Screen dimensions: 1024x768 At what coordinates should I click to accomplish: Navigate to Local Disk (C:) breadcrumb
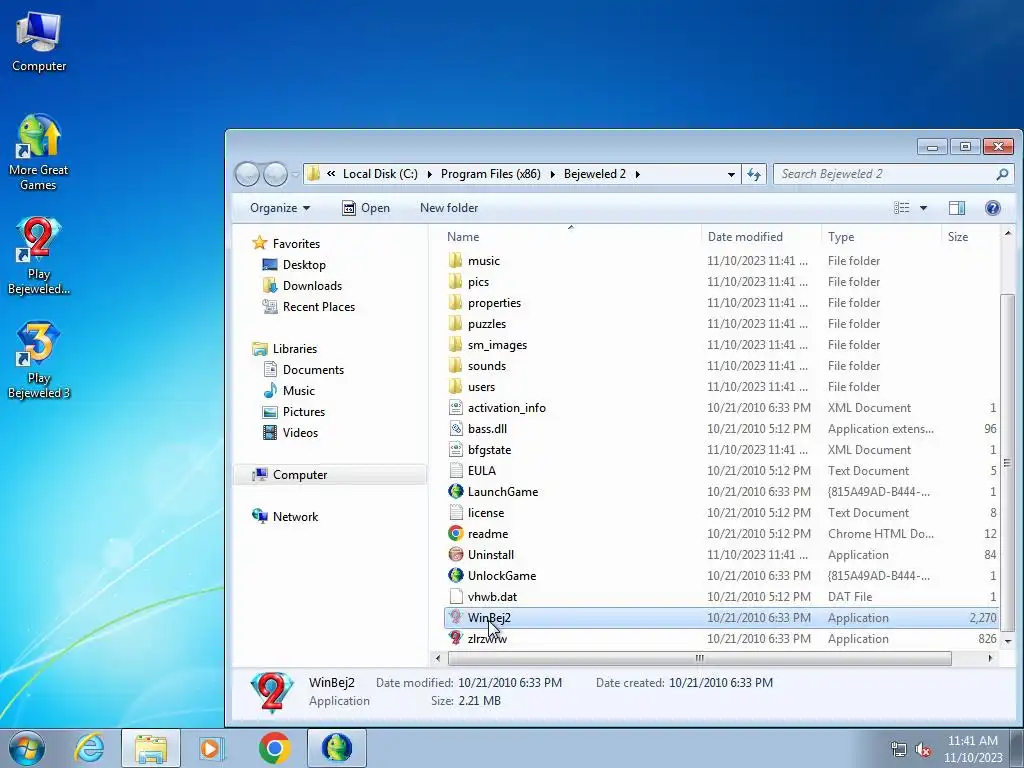(x=380, y=174)
